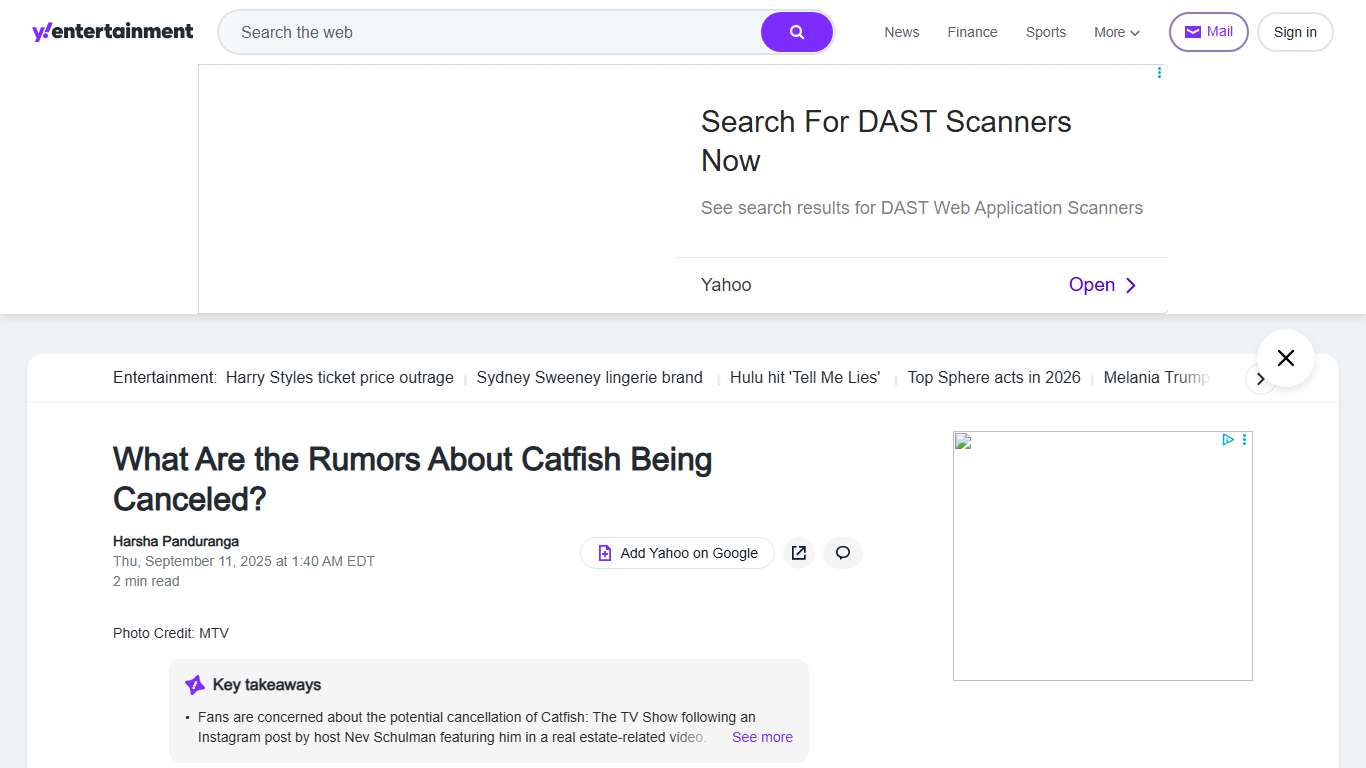The height and width of the screenshot is (768, 1366).
Task: Open the Sports section
Action: tap(1045, 32)
